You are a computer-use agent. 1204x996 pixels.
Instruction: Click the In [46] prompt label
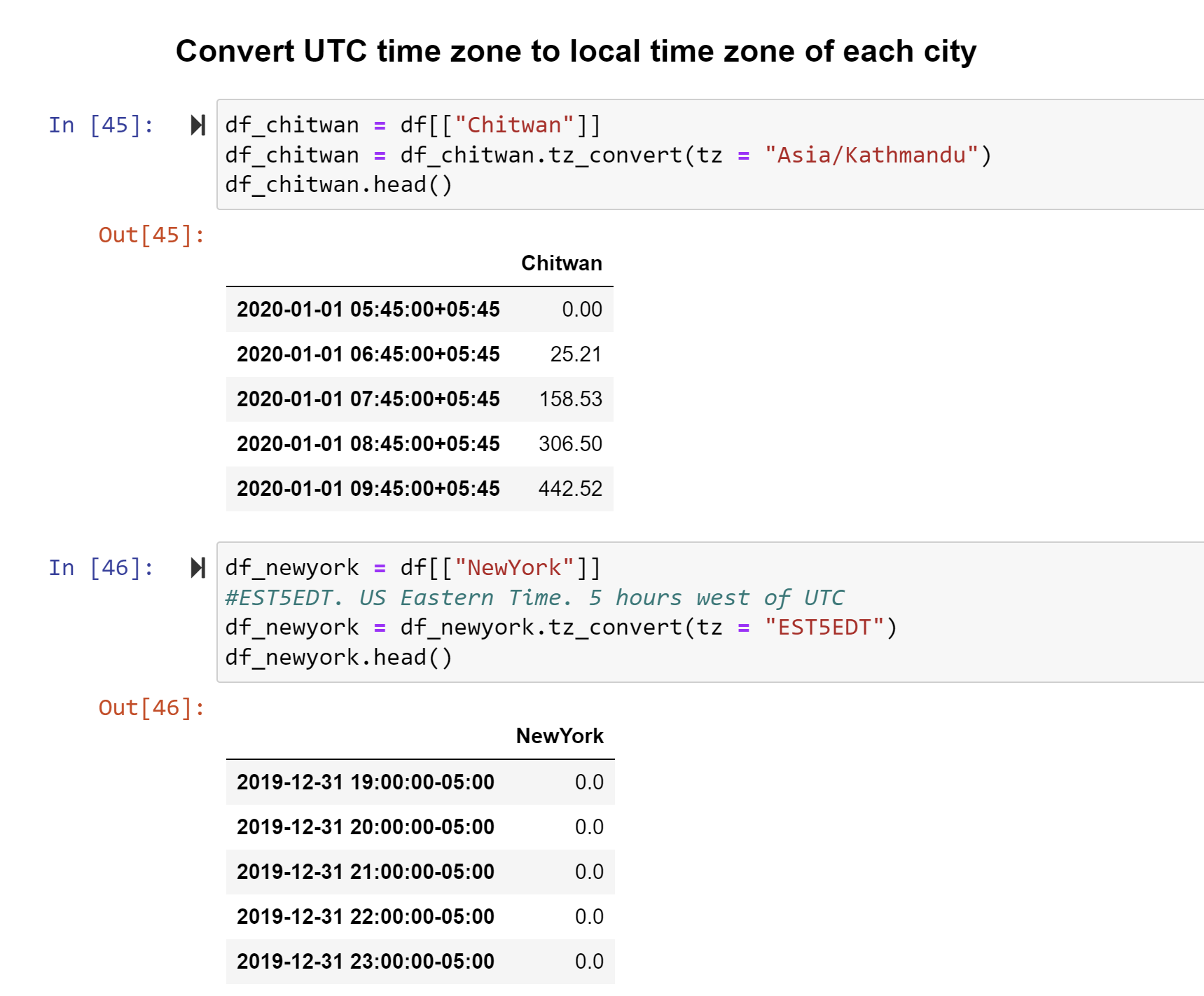101,568
